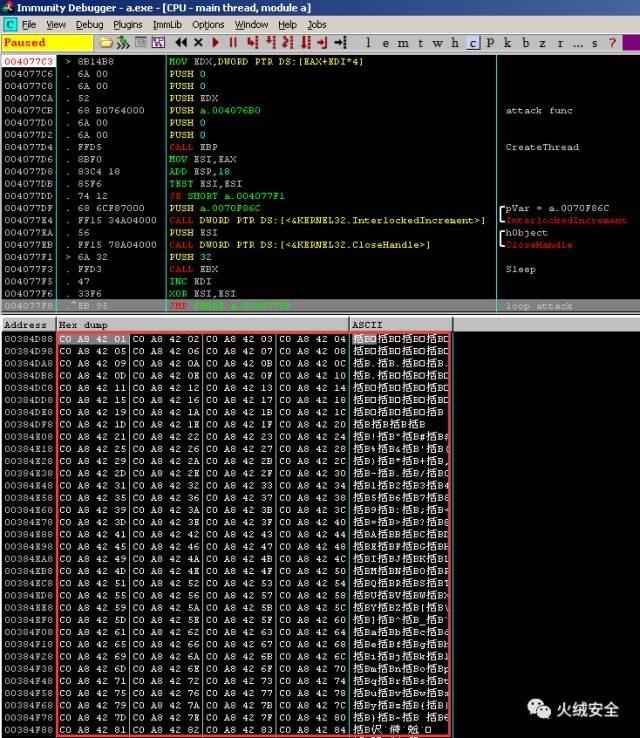Click the Execute till return icon
The width and height of the screenshot is (640, 738).
tap(322, 43)
